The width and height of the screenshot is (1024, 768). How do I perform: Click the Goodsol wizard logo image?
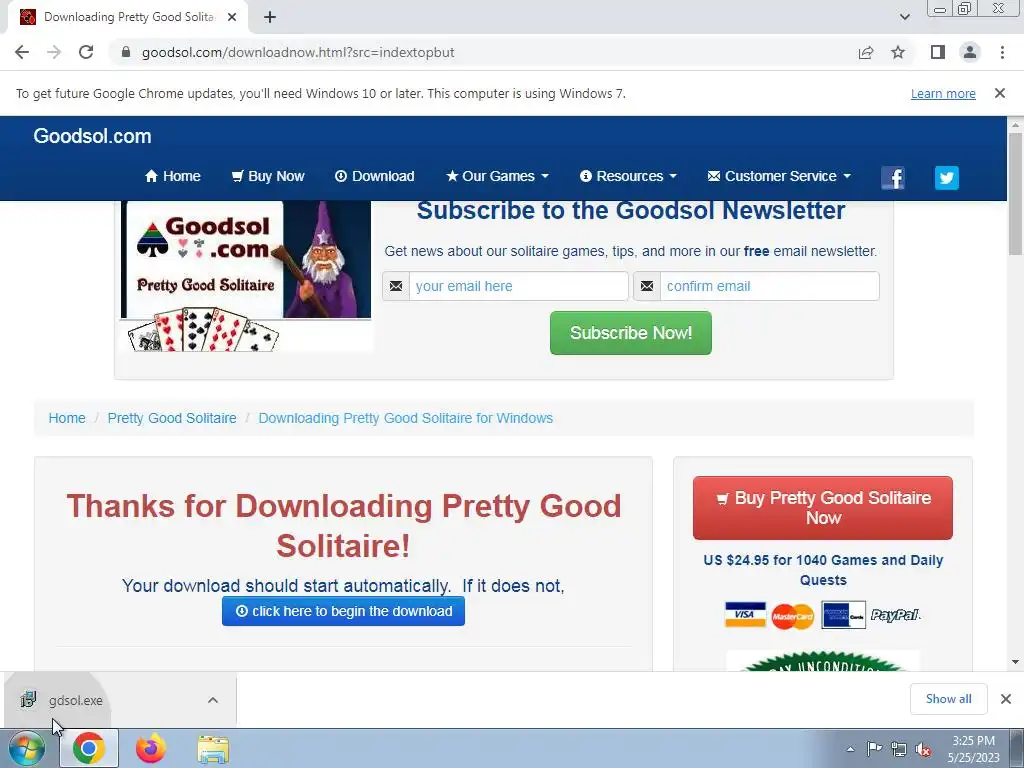(x=246, y=276)
